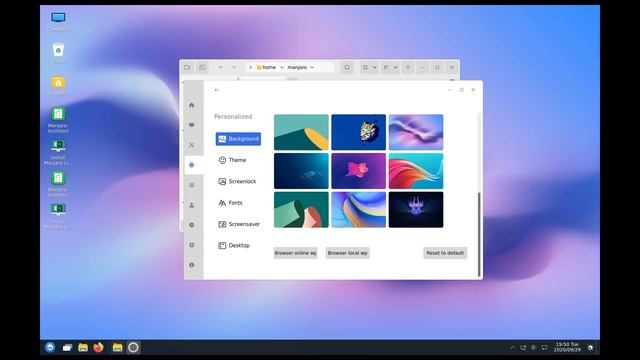Toggle the side panel icon in file manager

point(202,67)
